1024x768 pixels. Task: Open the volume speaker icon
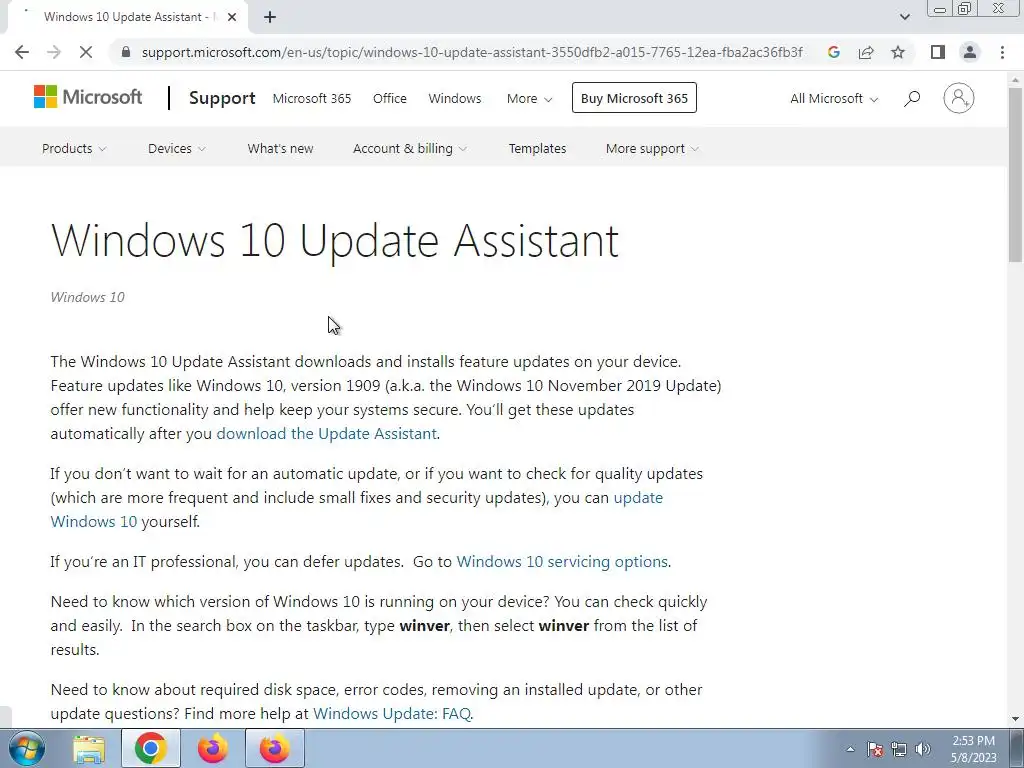click(x=923, y=749)
